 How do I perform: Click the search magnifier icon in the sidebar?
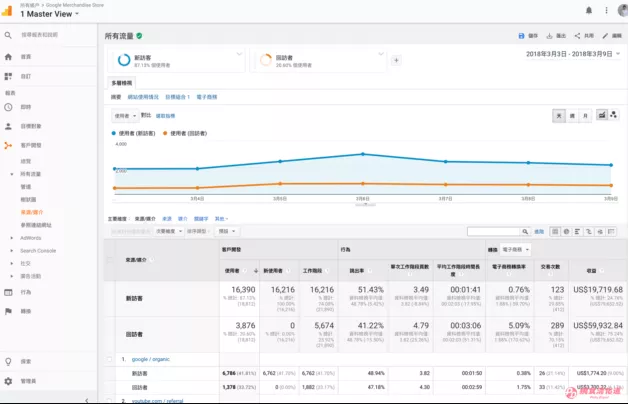pos(8,35)
